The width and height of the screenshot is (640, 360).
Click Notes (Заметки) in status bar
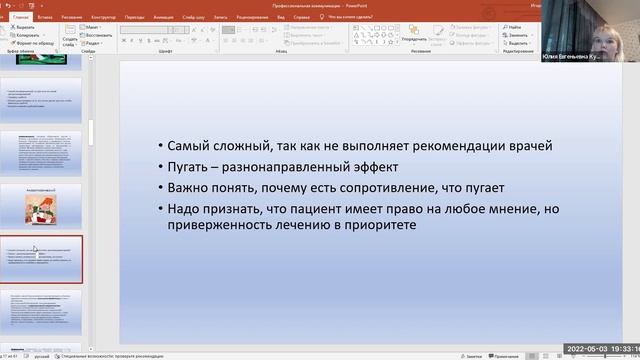[x=471, y=356]
